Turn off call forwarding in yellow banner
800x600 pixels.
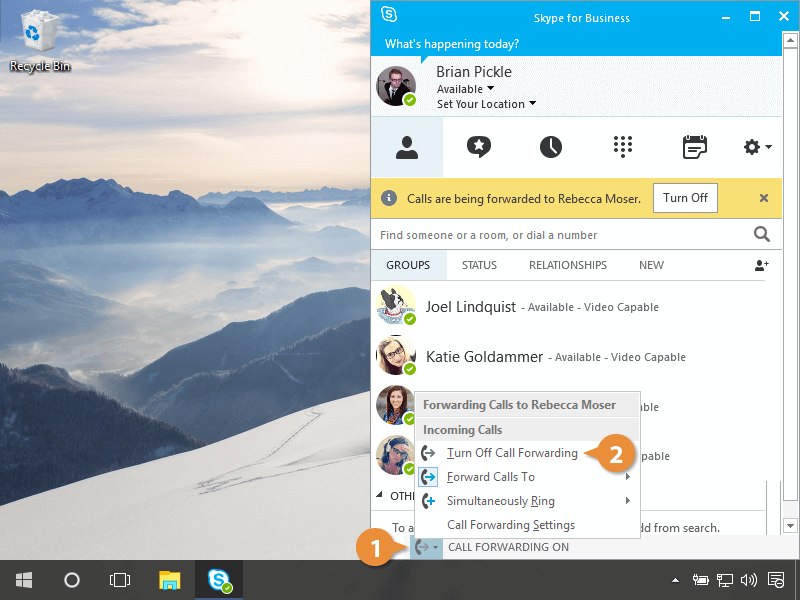pyautogui.click(x=685, y=198)
